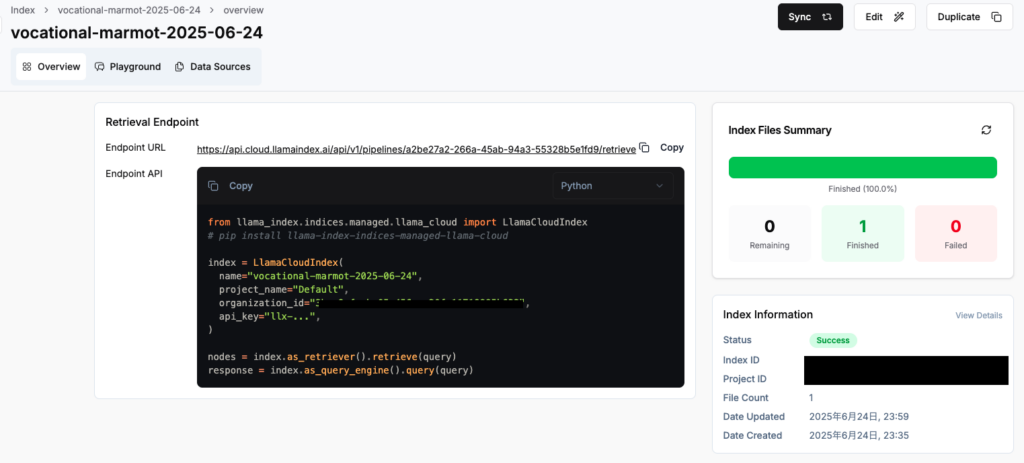Viewport: 1024px width, 463px height.
Task: Click the Sync button
Action: [810, 17]
